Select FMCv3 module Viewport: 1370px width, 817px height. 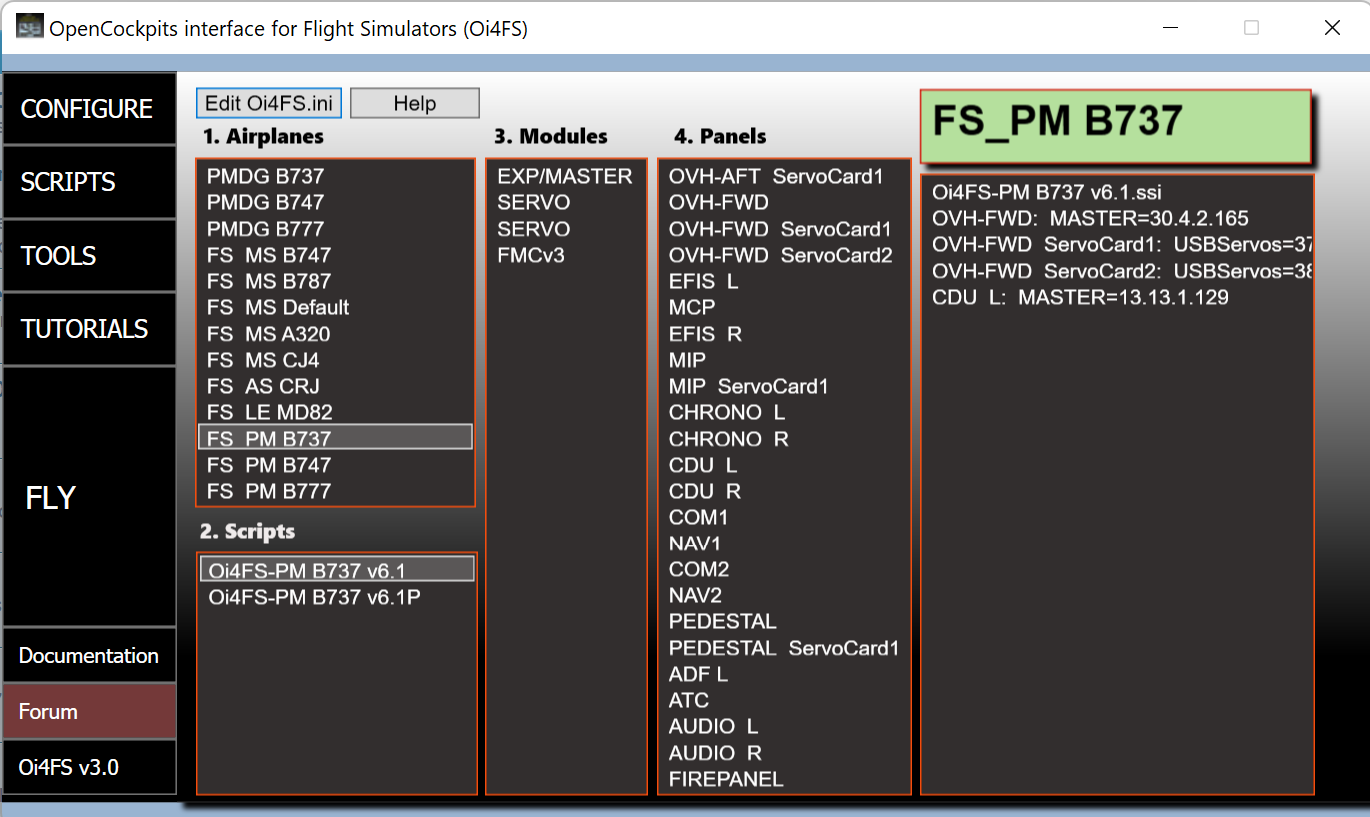[x=531, y=255]
